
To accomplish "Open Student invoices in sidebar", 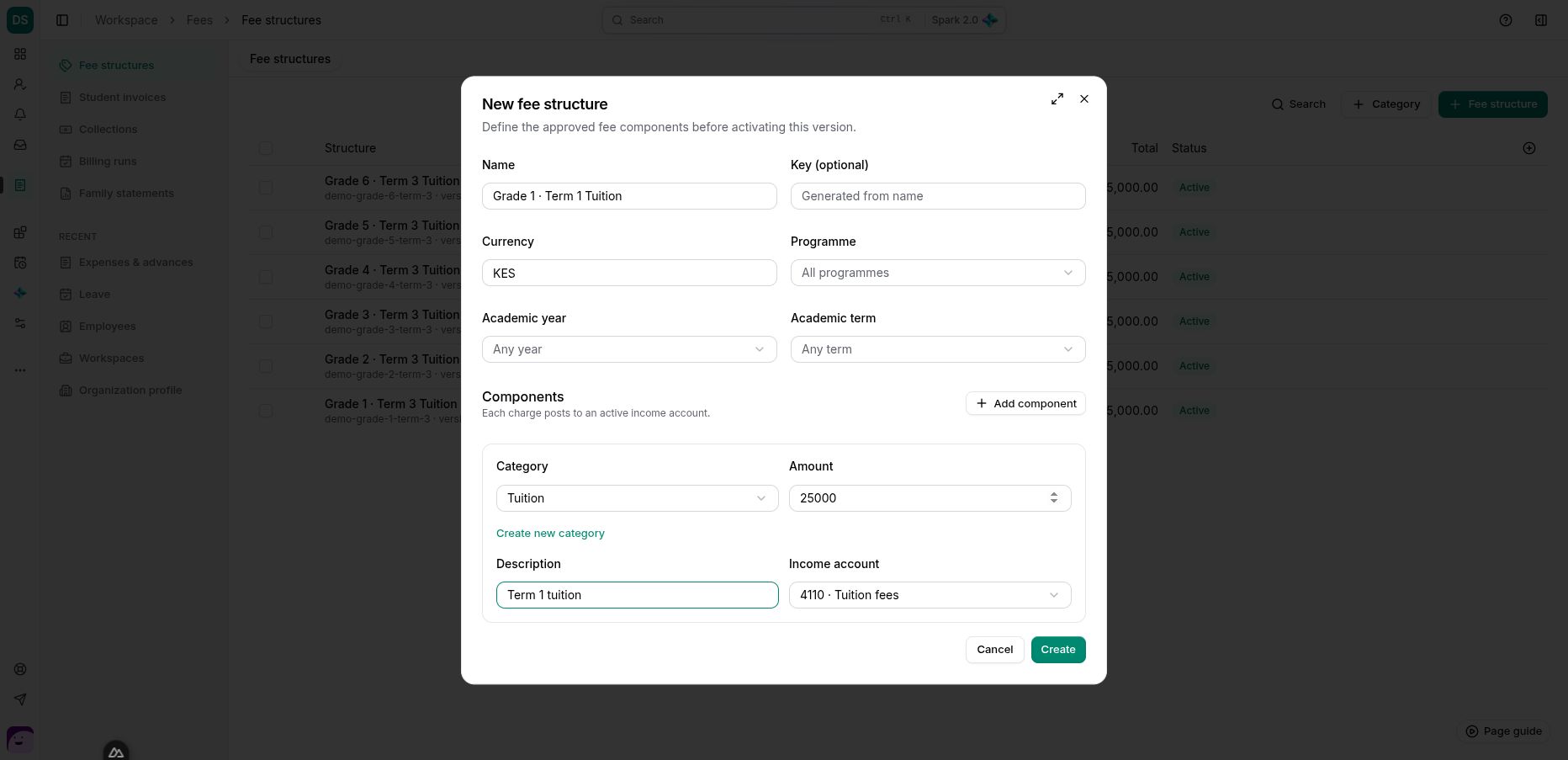I will pyautogui.click(x=123, y=98).
